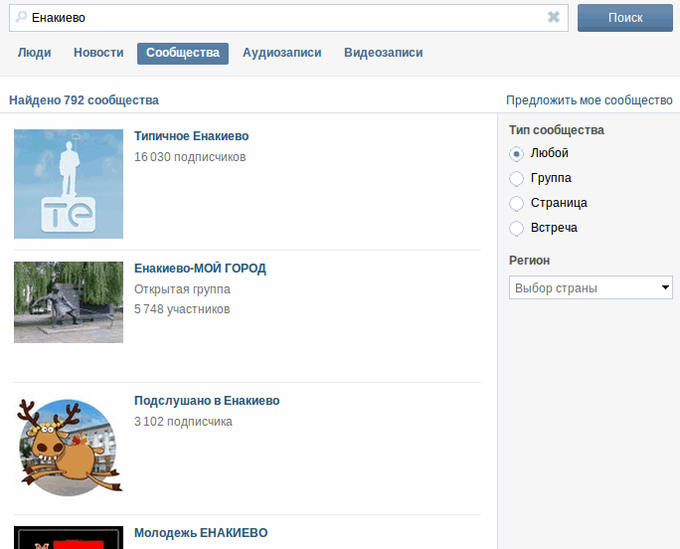Screen dimensions: 680x549
Task: Click the Молодежь ЕНАКИЕВО black avatar
Action: point(69,538)
